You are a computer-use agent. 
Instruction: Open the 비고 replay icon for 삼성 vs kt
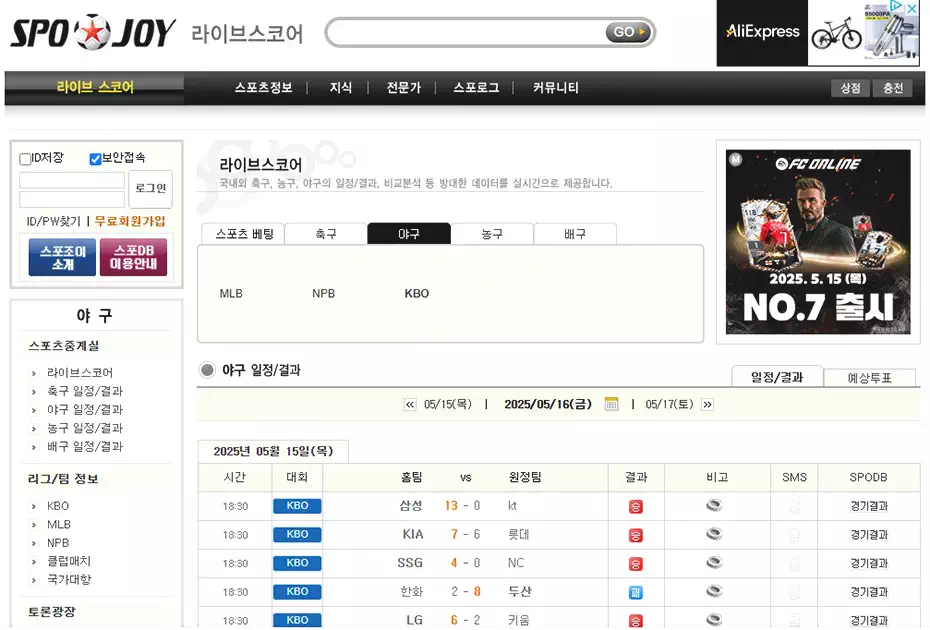click(x=714, y=505)
